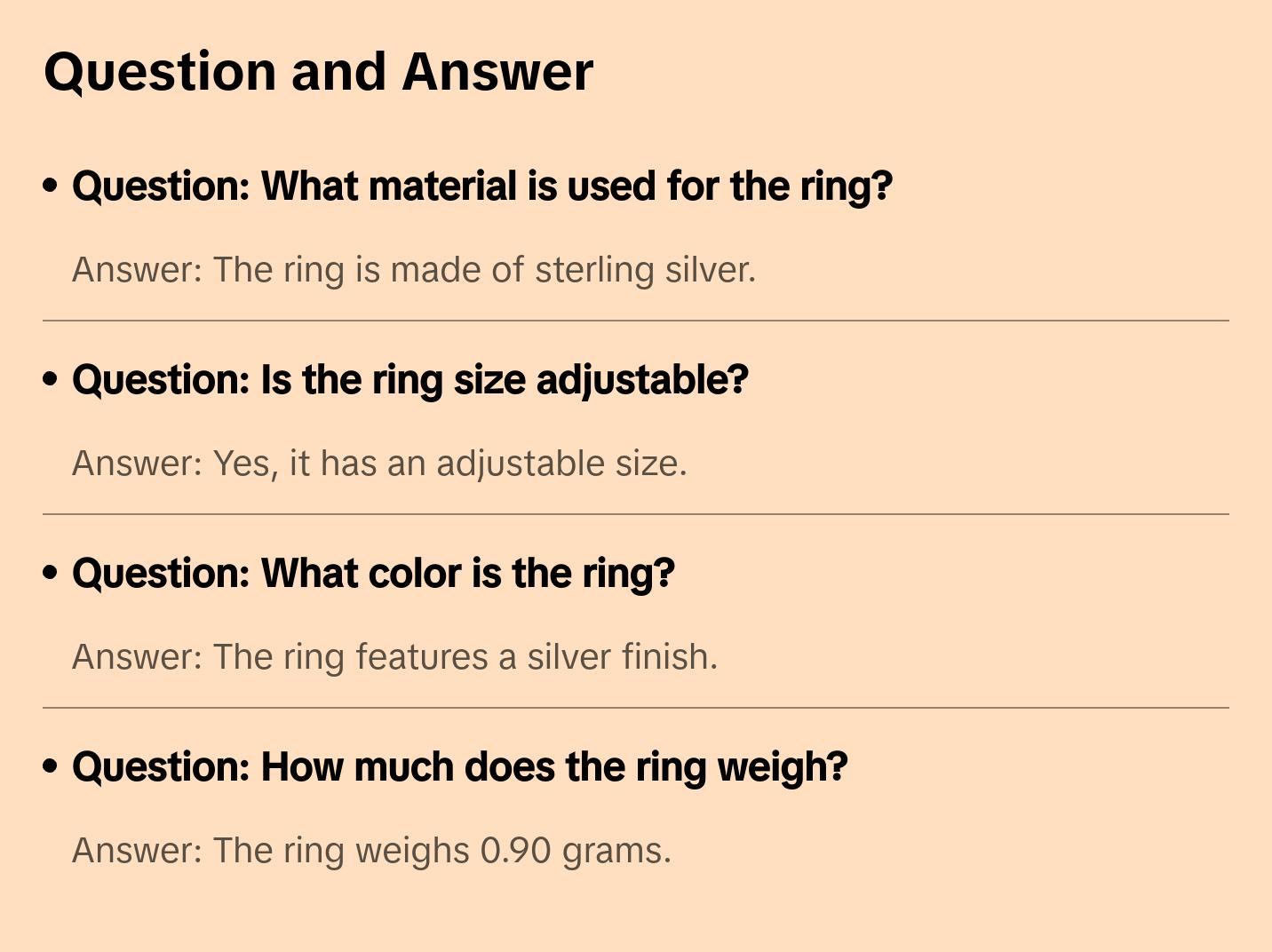Expand the "How much does the ring weigh?" question
The width and height of the screenshot is (1272, 952).
click(459, 767)
